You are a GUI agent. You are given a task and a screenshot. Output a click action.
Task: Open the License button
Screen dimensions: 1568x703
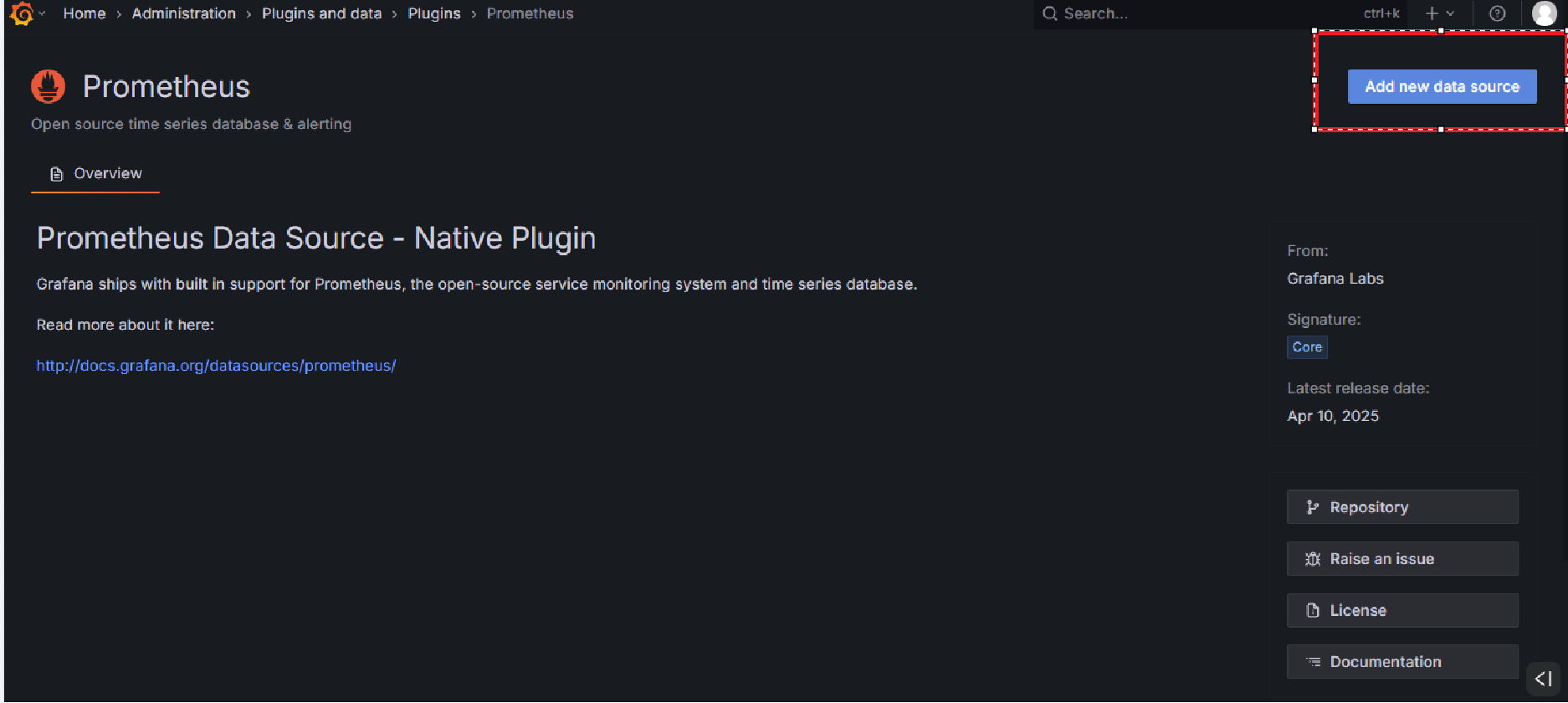pos(1402,610)
